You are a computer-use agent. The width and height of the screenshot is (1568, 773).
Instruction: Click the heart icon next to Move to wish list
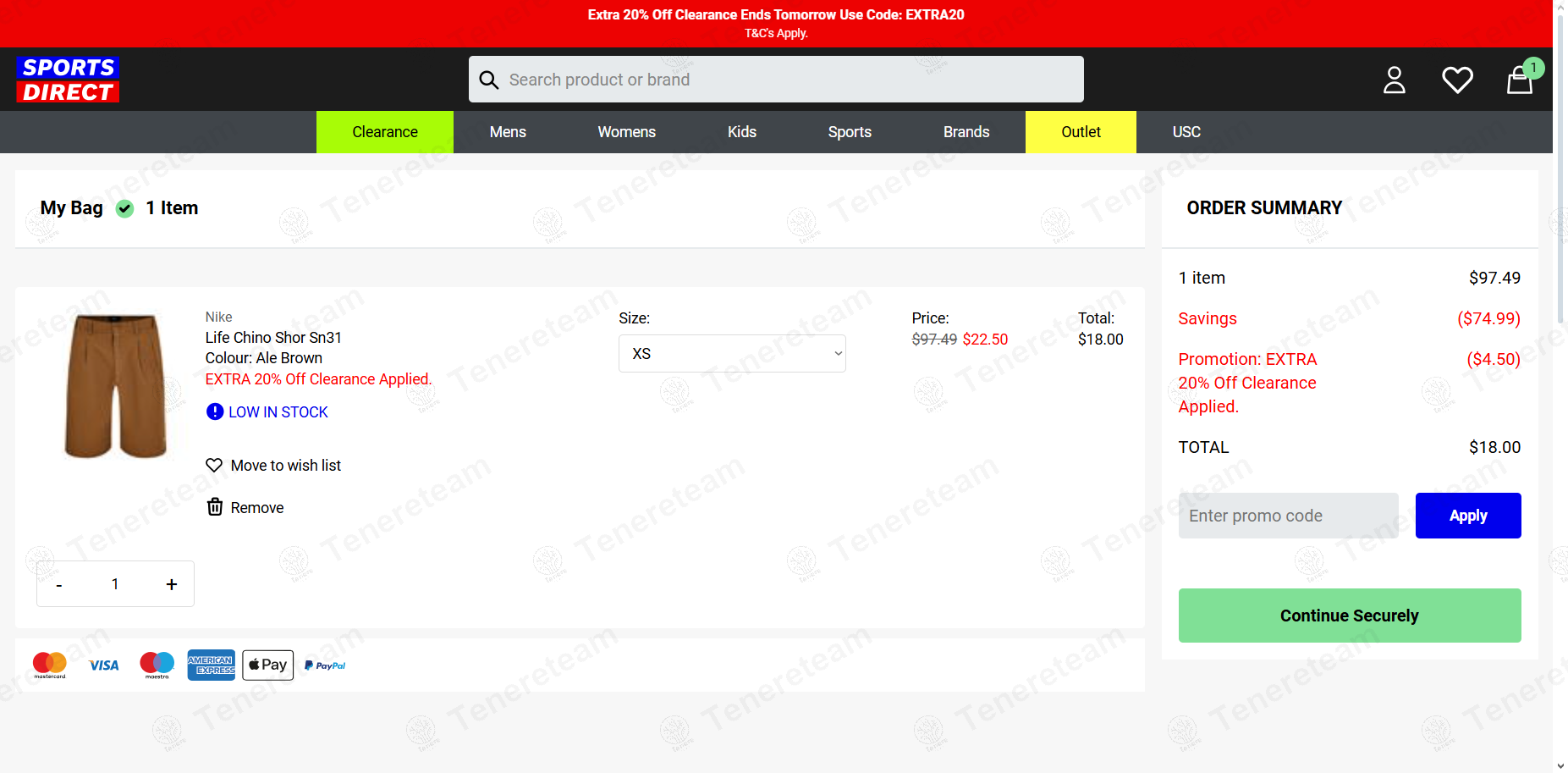pos(214,465)
